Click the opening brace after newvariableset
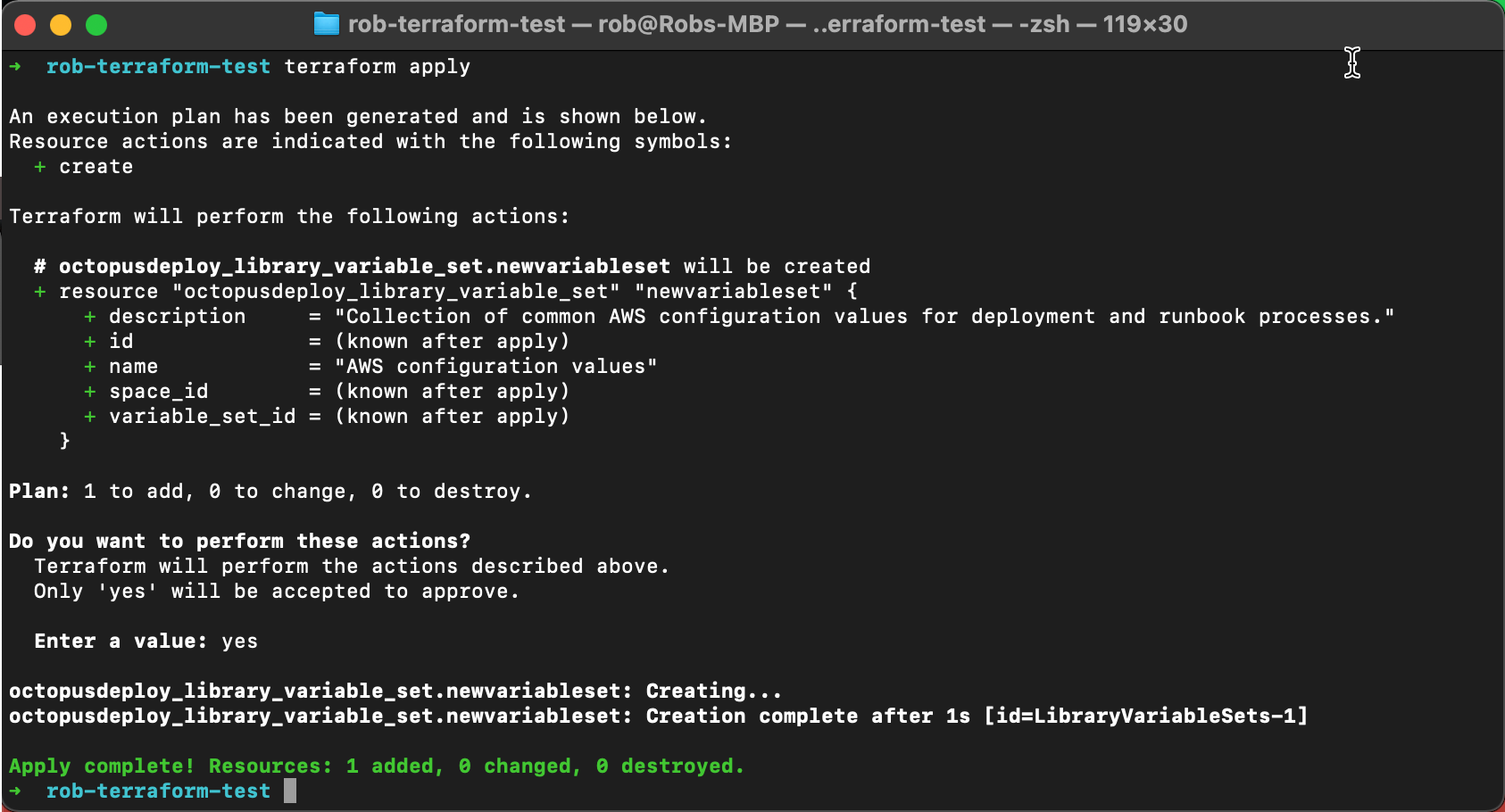Viewport: 1505px width, 812px height. 851,291
